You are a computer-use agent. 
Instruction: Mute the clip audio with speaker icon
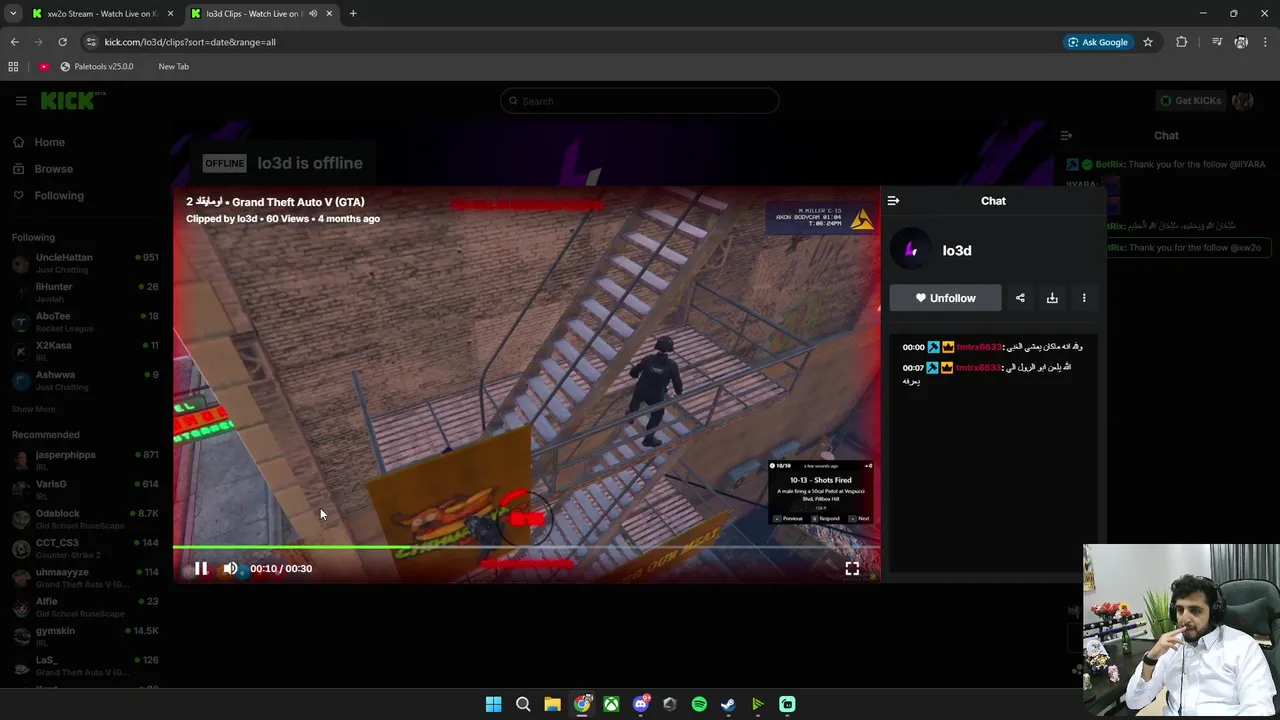231,568
